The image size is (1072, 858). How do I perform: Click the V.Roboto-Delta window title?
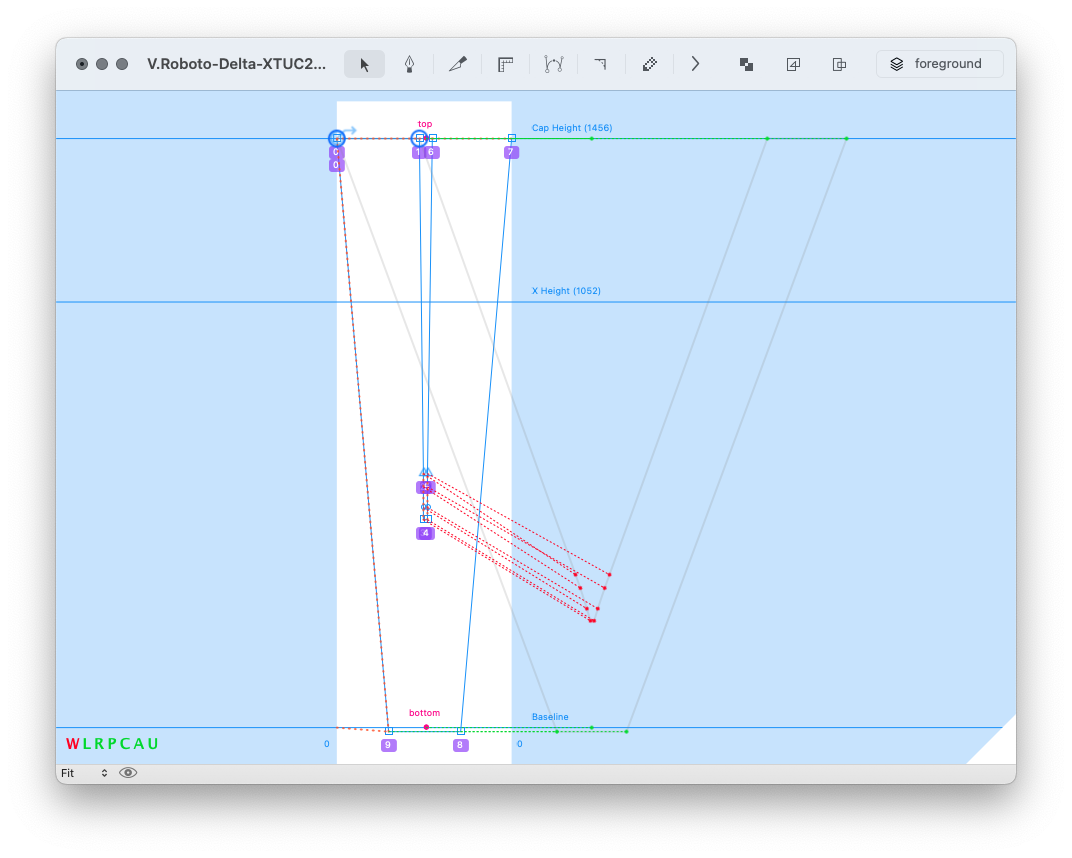pyautogui.click(x=236, y=64)
